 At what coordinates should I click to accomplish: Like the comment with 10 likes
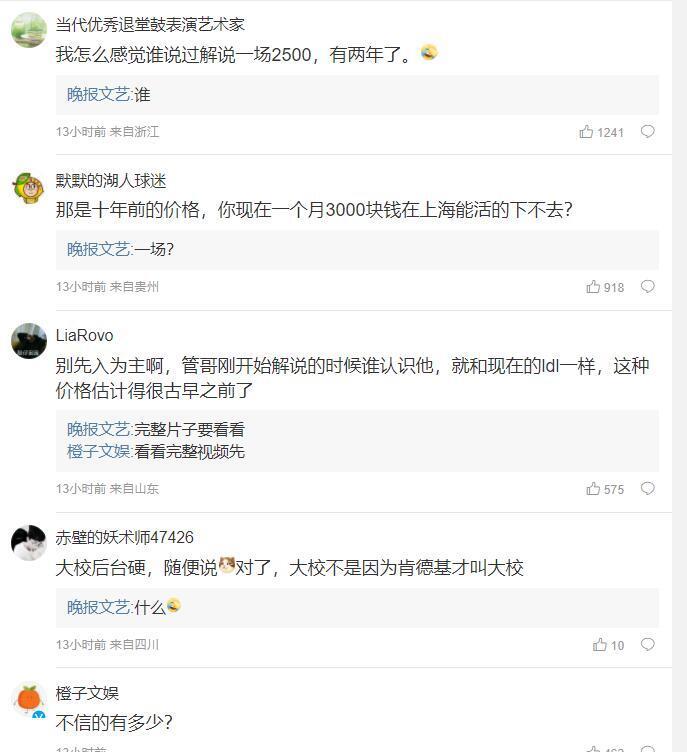pyautogui.click(x=600, y=645)
